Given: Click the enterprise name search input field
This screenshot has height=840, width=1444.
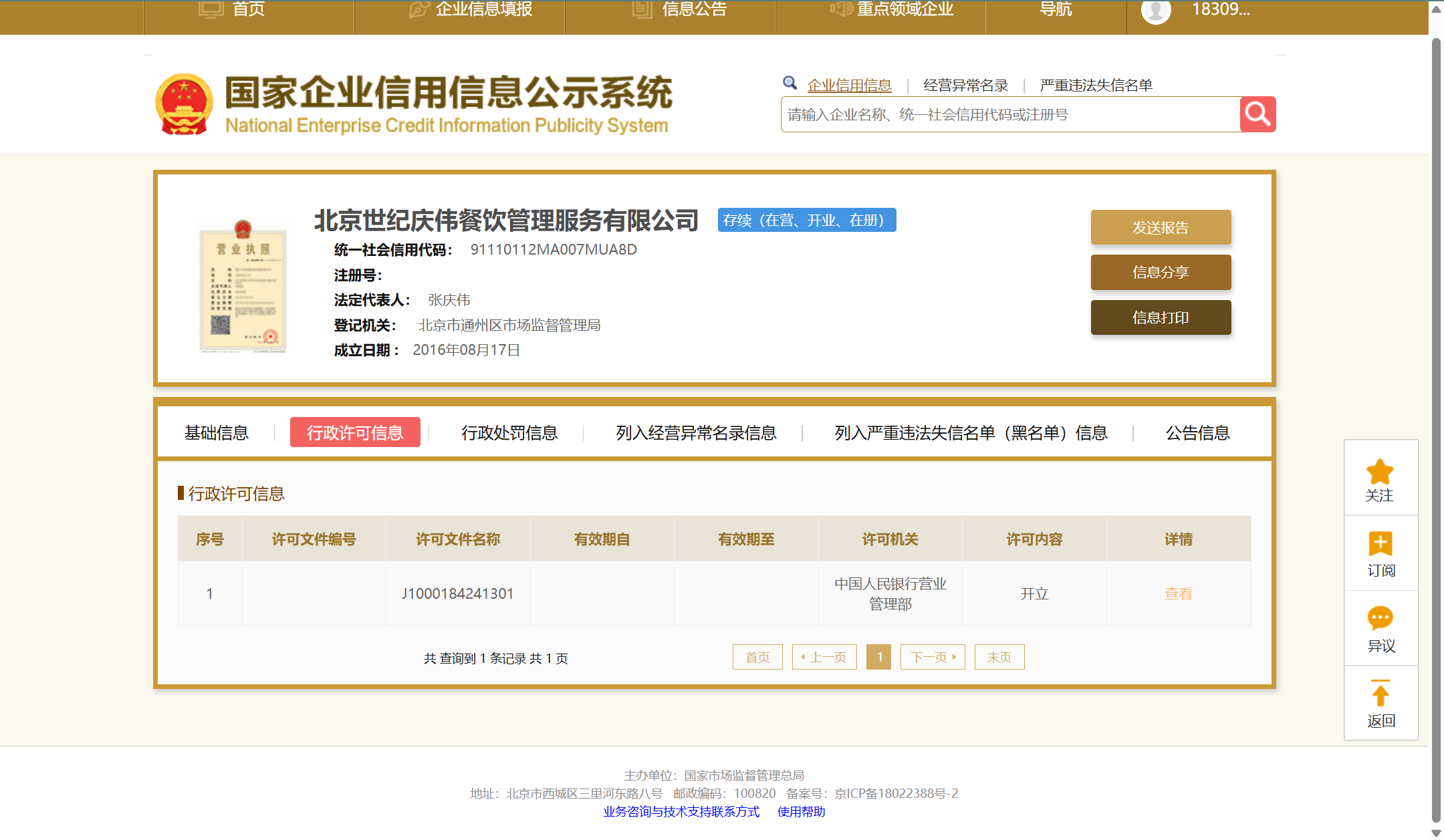Looking at the screenshot, I should pyautogui.click(x=1010, y=114).
